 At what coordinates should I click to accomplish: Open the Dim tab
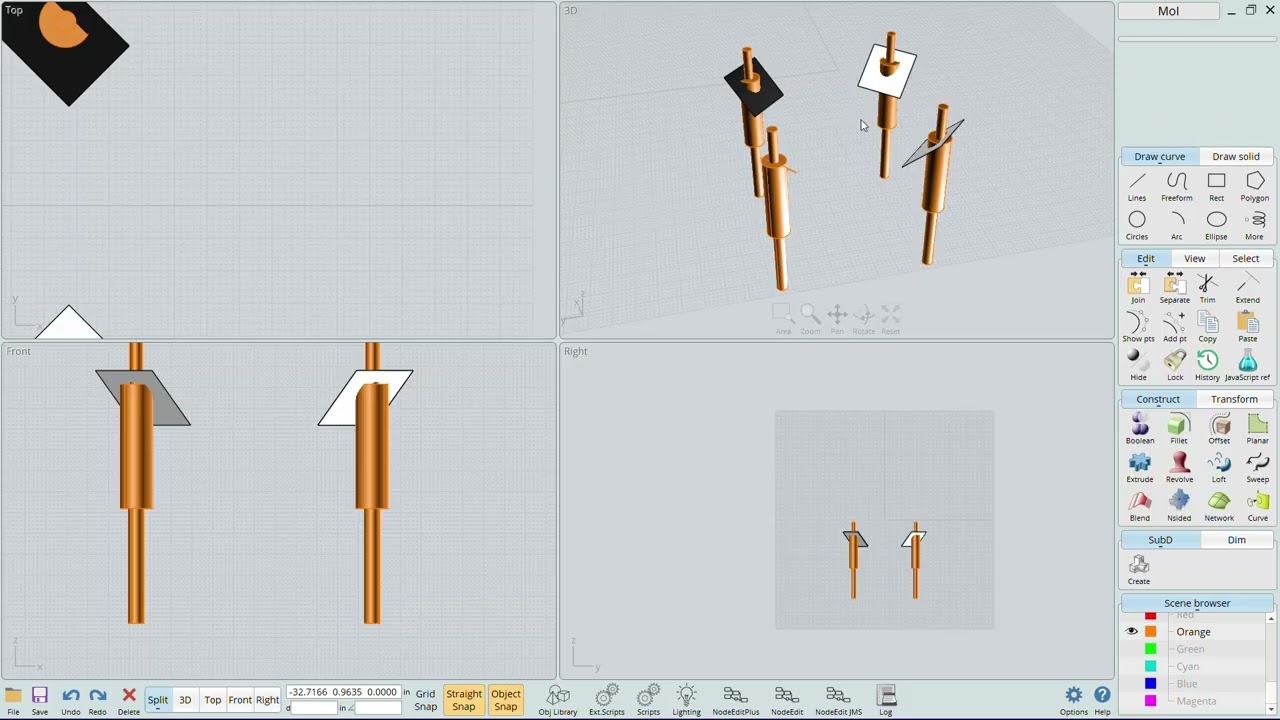tap(1237, 540)
